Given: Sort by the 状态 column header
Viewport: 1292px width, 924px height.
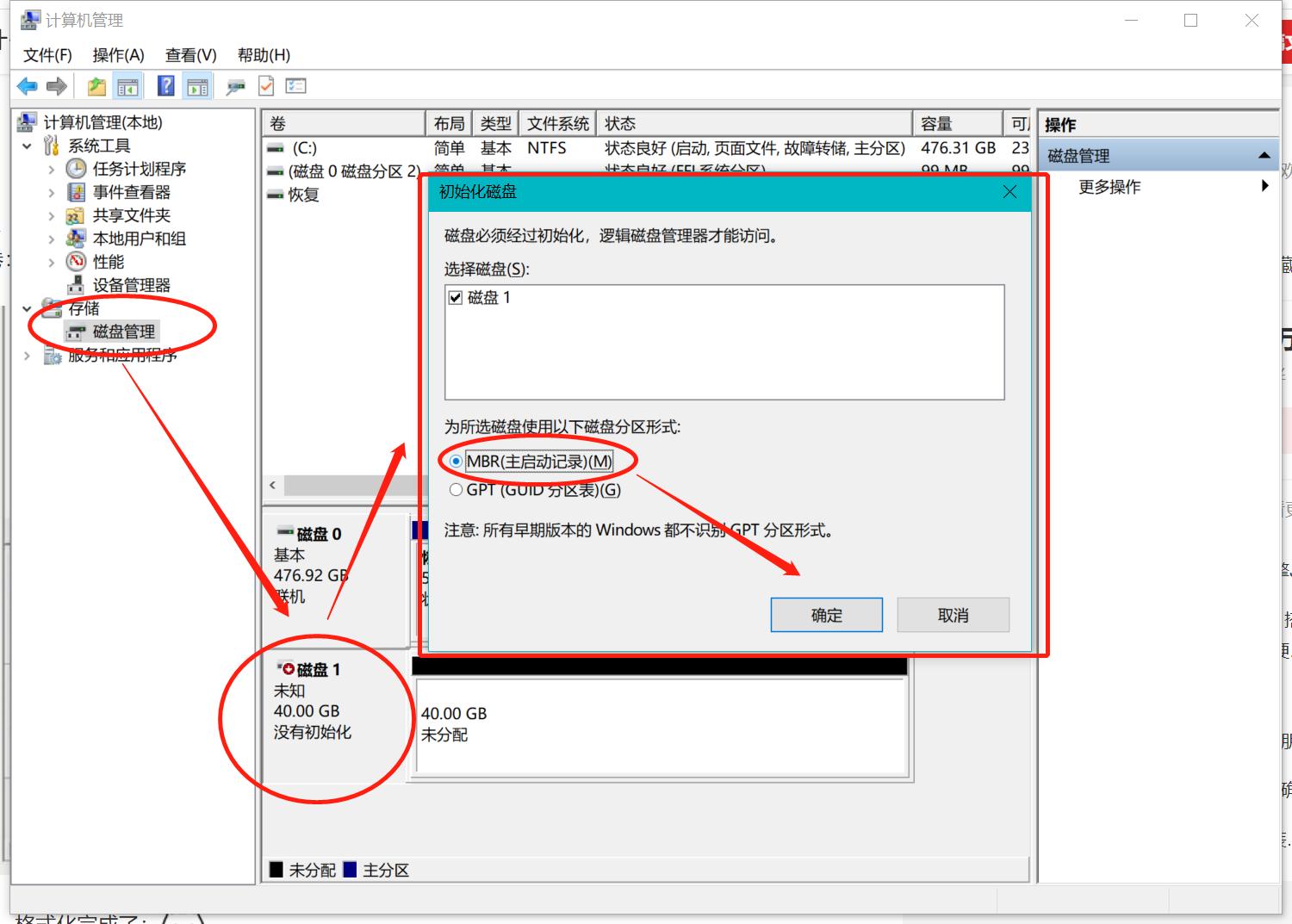Looking at the screenshot, I should tap(754, 123).
